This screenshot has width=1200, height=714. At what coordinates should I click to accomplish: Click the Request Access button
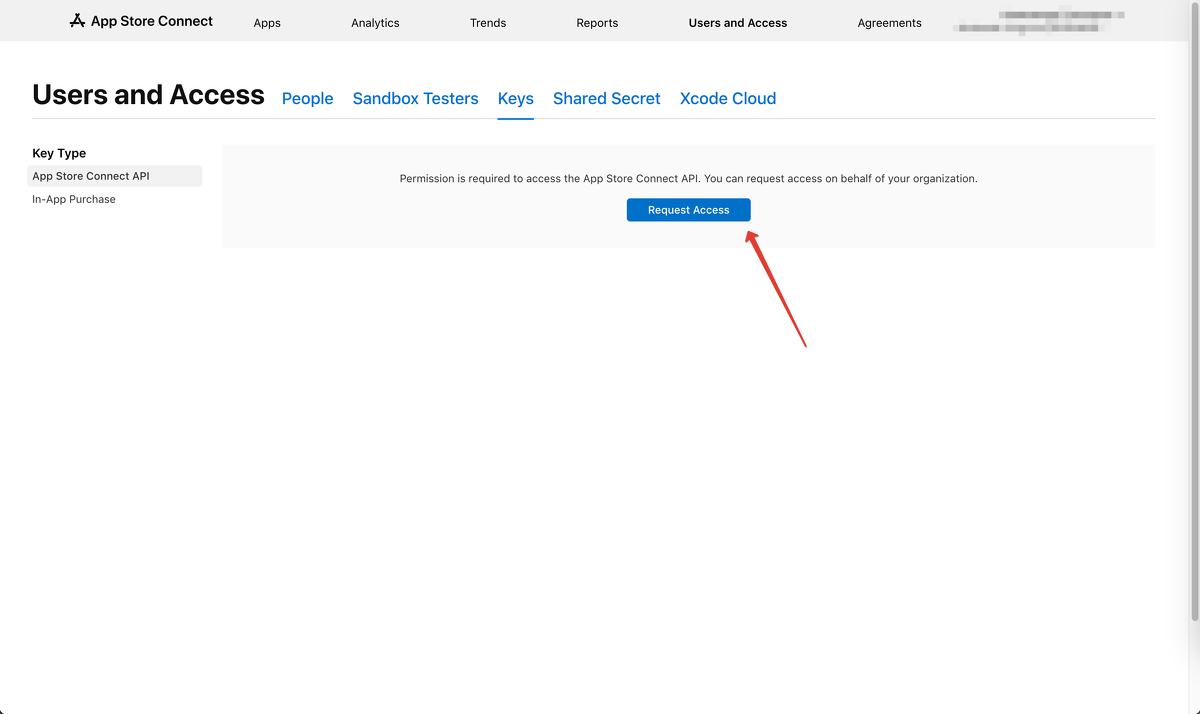point(689,210)
